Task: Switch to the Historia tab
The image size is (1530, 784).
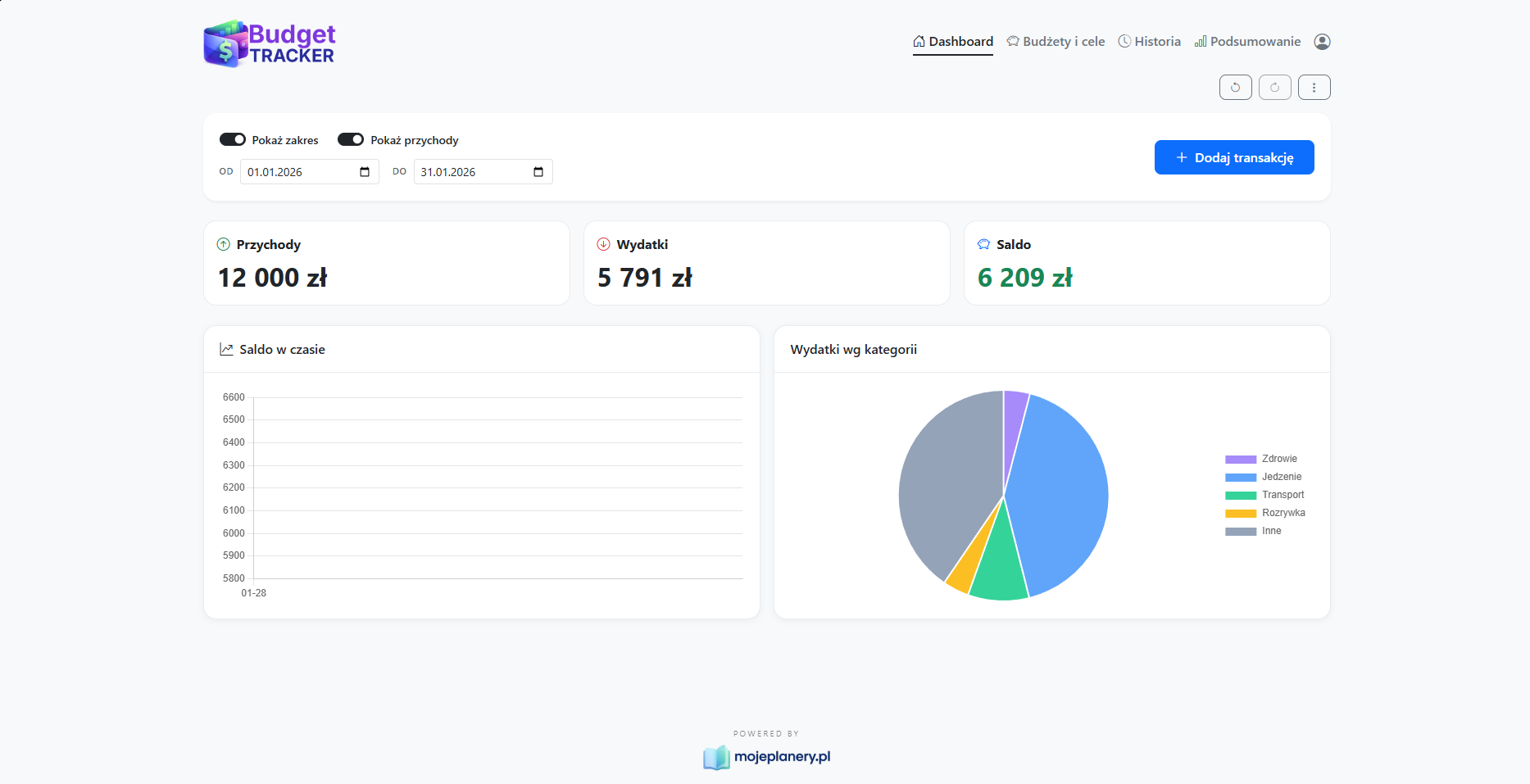Action: (x=1158, y=40)
